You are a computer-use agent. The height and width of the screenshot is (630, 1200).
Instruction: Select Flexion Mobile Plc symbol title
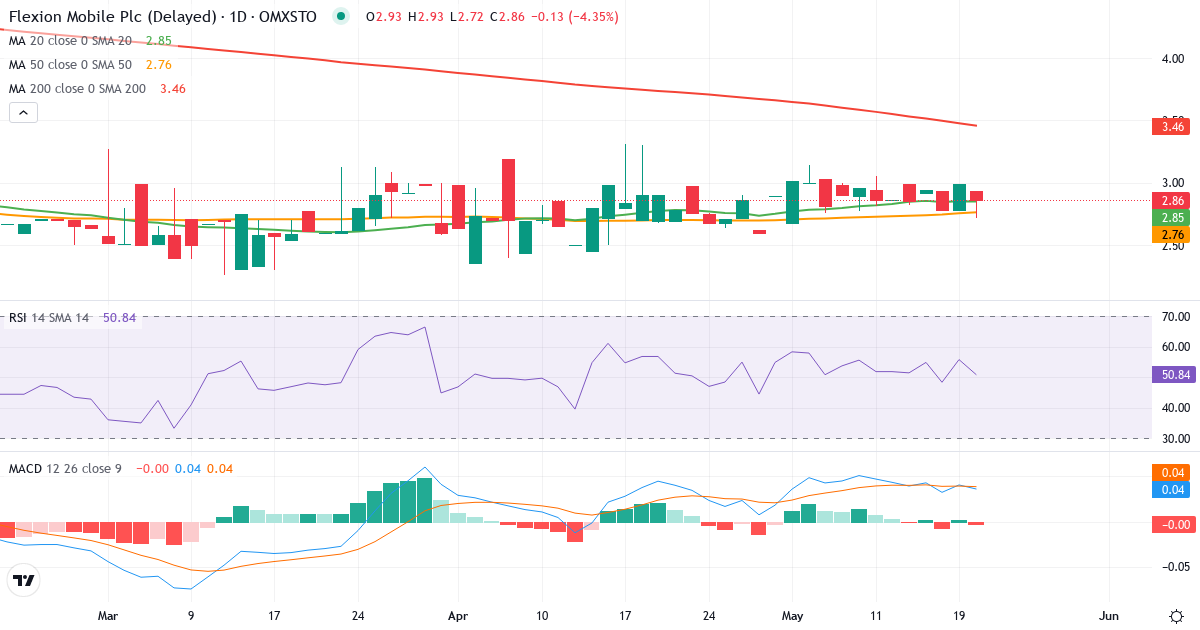pos(113,17)
